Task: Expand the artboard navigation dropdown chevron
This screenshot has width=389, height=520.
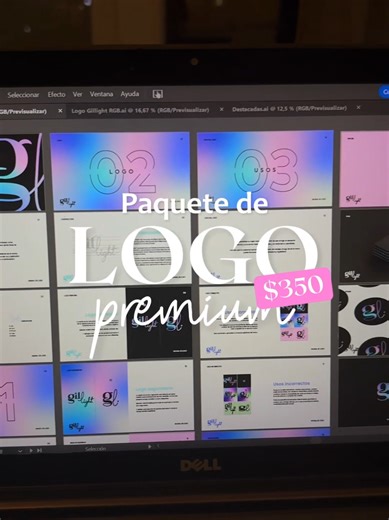Action: click(20, 451)
